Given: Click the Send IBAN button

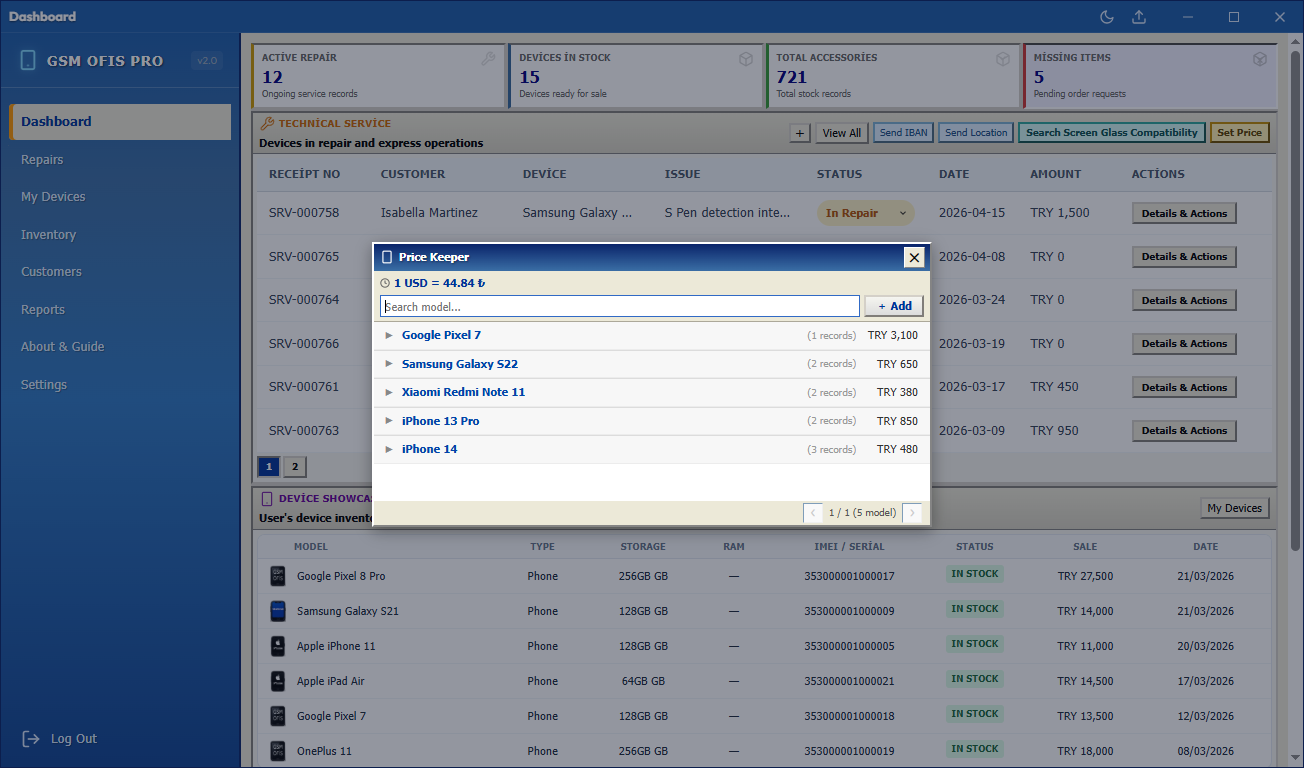Looking at the screenshot, I should (904, 133).
